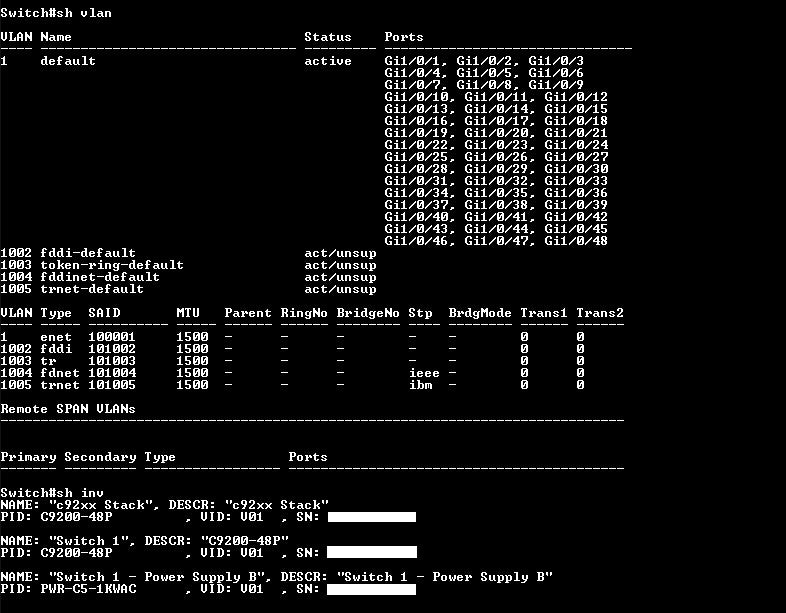Select the 'default' VLAN name
786x613 pixels.
point(68,61)
